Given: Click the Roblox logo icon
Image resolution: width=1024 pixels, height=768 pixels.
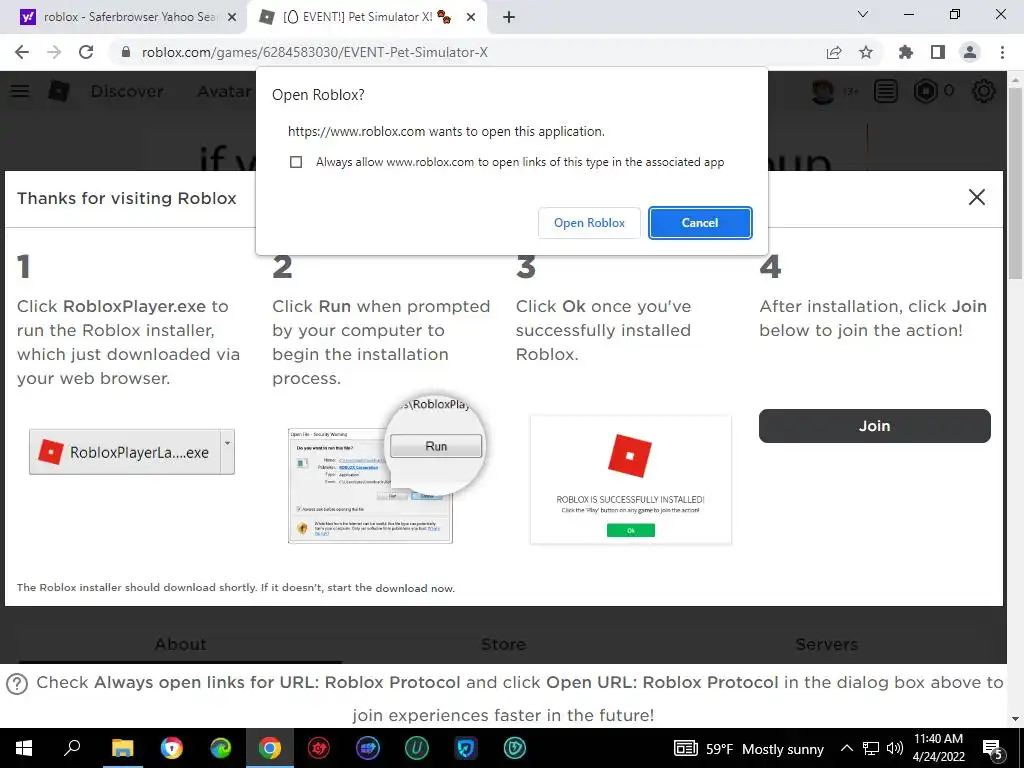Looking at the screenshot, I should [x=59, y=91].
